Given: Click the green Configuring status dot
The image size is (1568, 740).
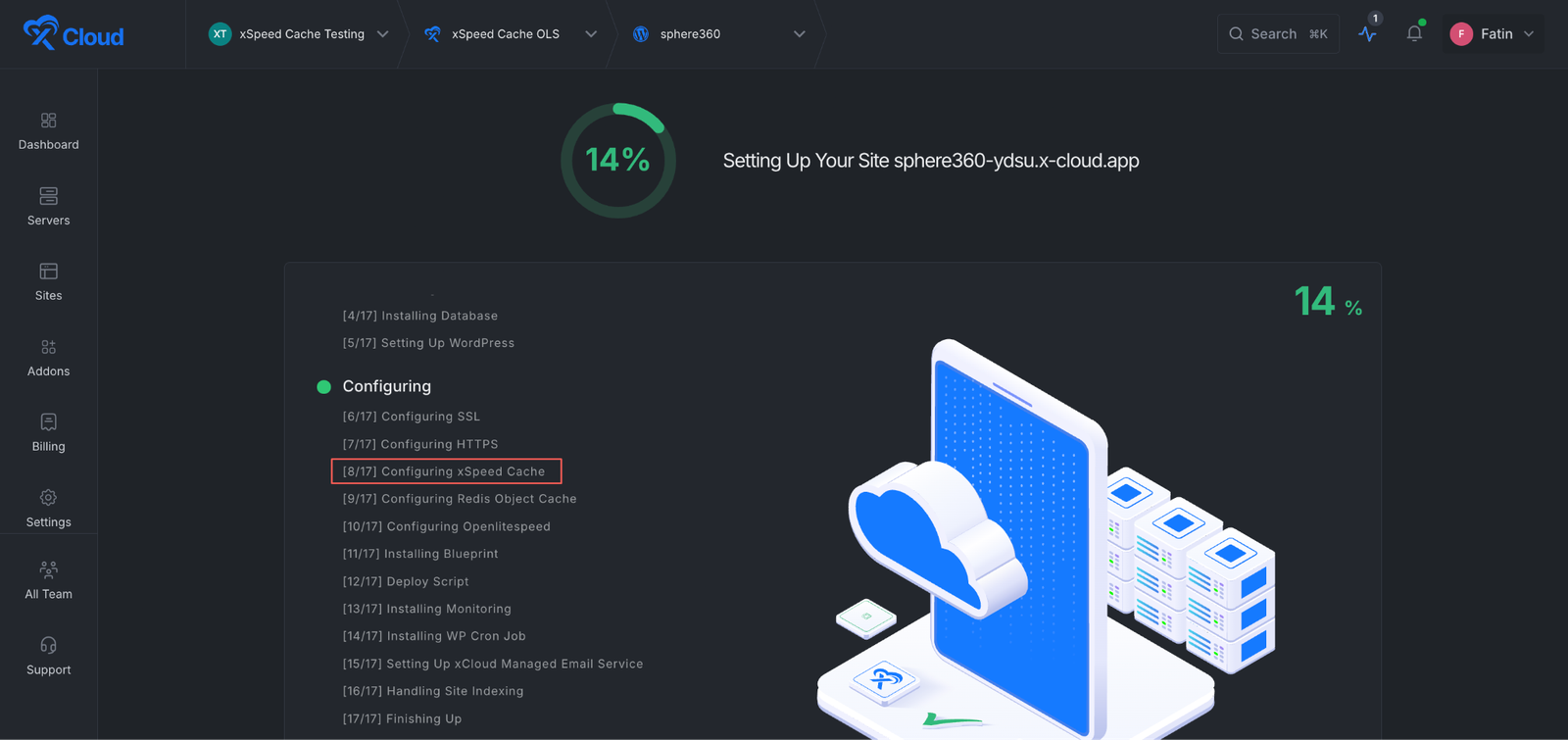Looking at the screenshot, I should point(323,387).
